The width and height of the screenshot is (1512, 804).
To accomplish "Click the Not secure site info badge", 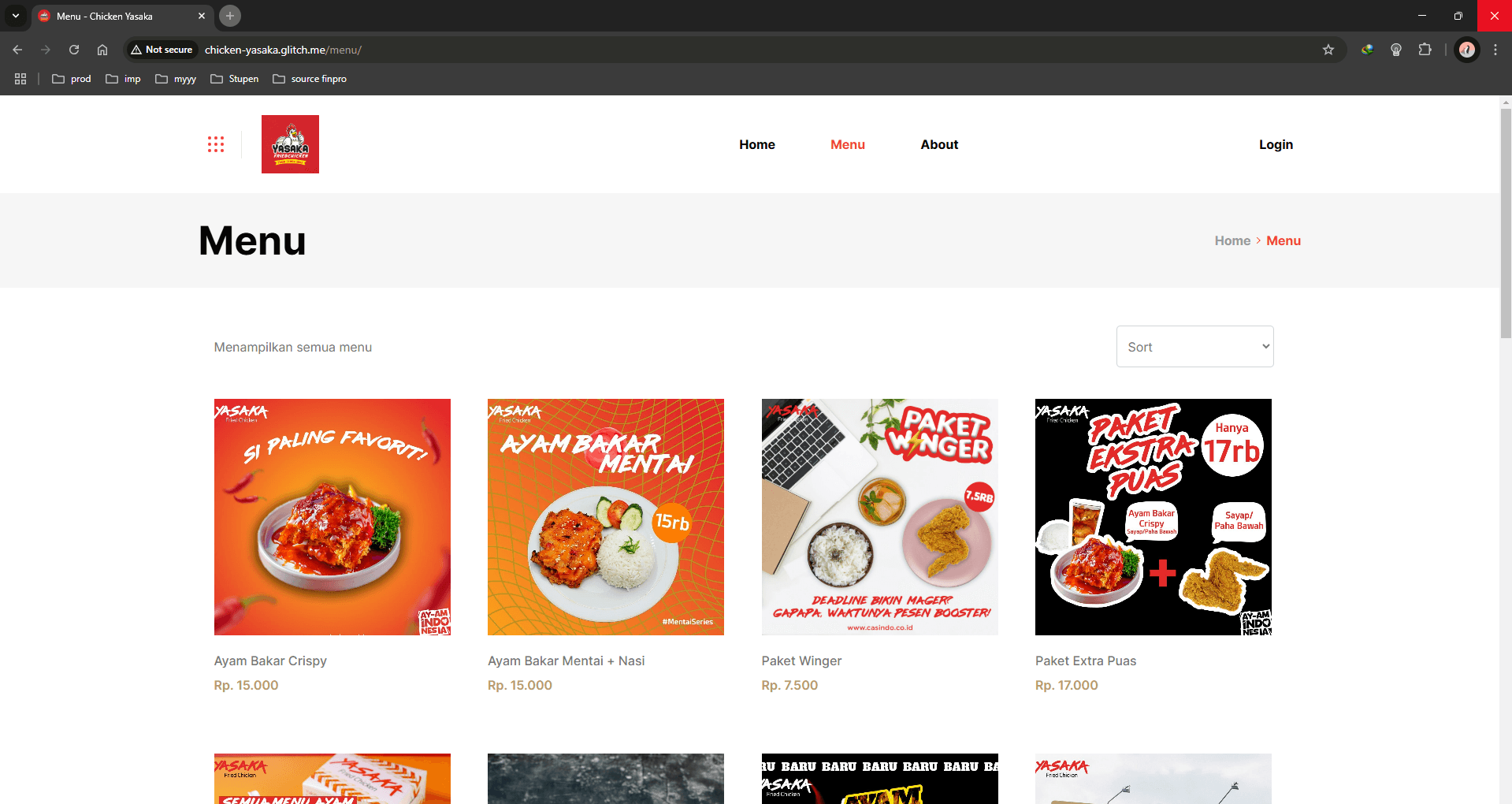I will click(x=162, y=50).
